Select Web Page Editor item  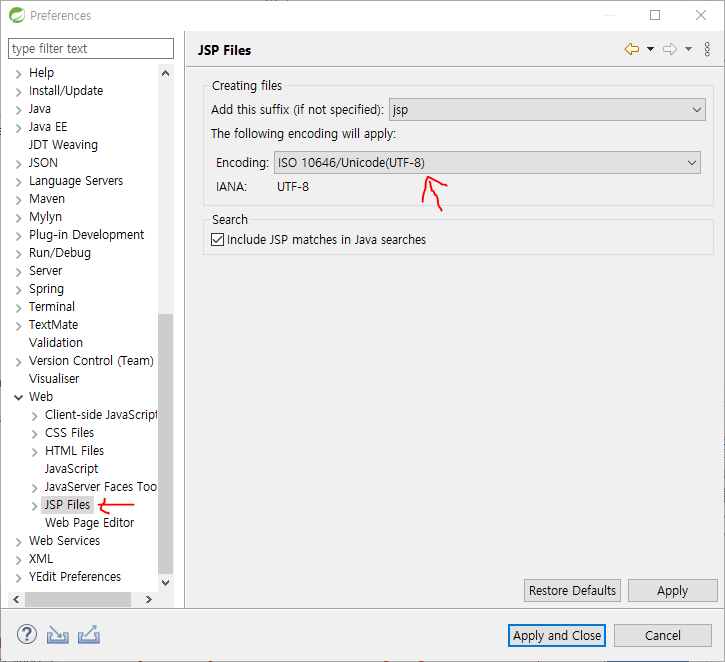(x=89, y=523)
